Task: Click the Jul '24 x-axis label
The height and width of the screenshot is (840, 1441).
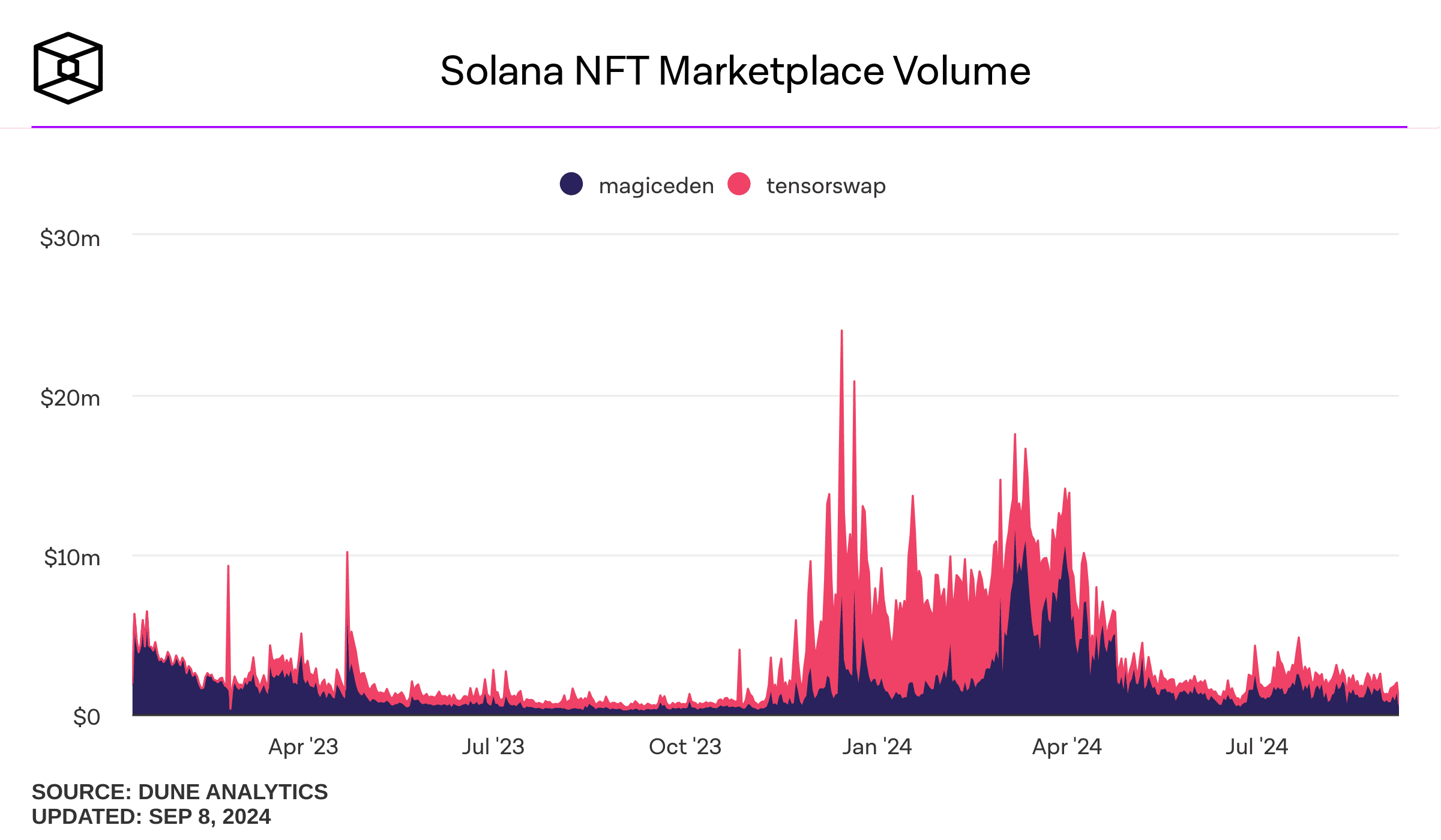Action: point(1256,747)
